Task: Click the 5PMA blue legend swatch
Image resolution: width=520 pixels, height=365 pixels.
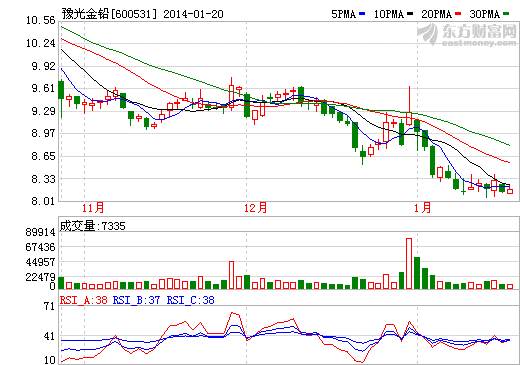Action: click(362, 14)
